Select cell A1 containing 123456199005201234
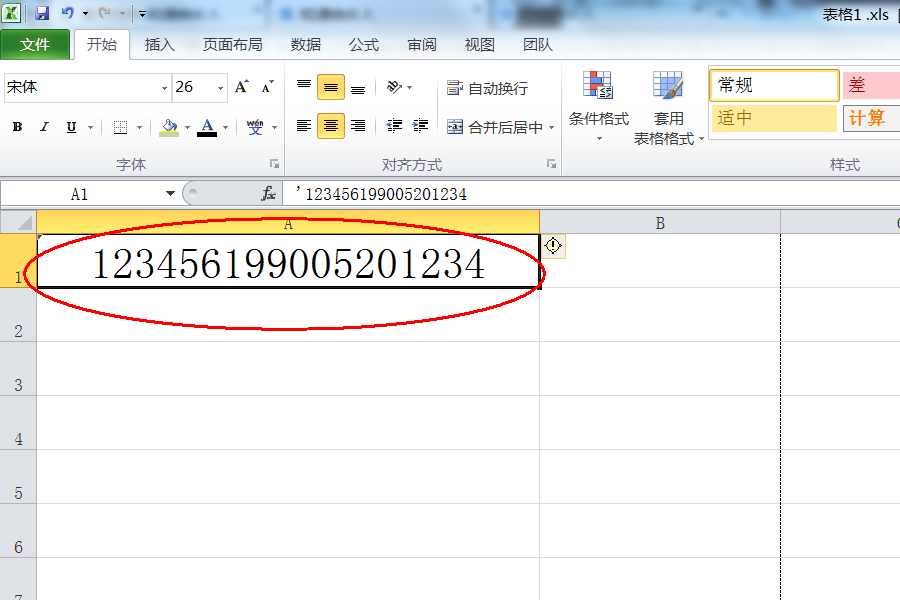900x600 pixels. pyautogui.click(x=288, y=261)
